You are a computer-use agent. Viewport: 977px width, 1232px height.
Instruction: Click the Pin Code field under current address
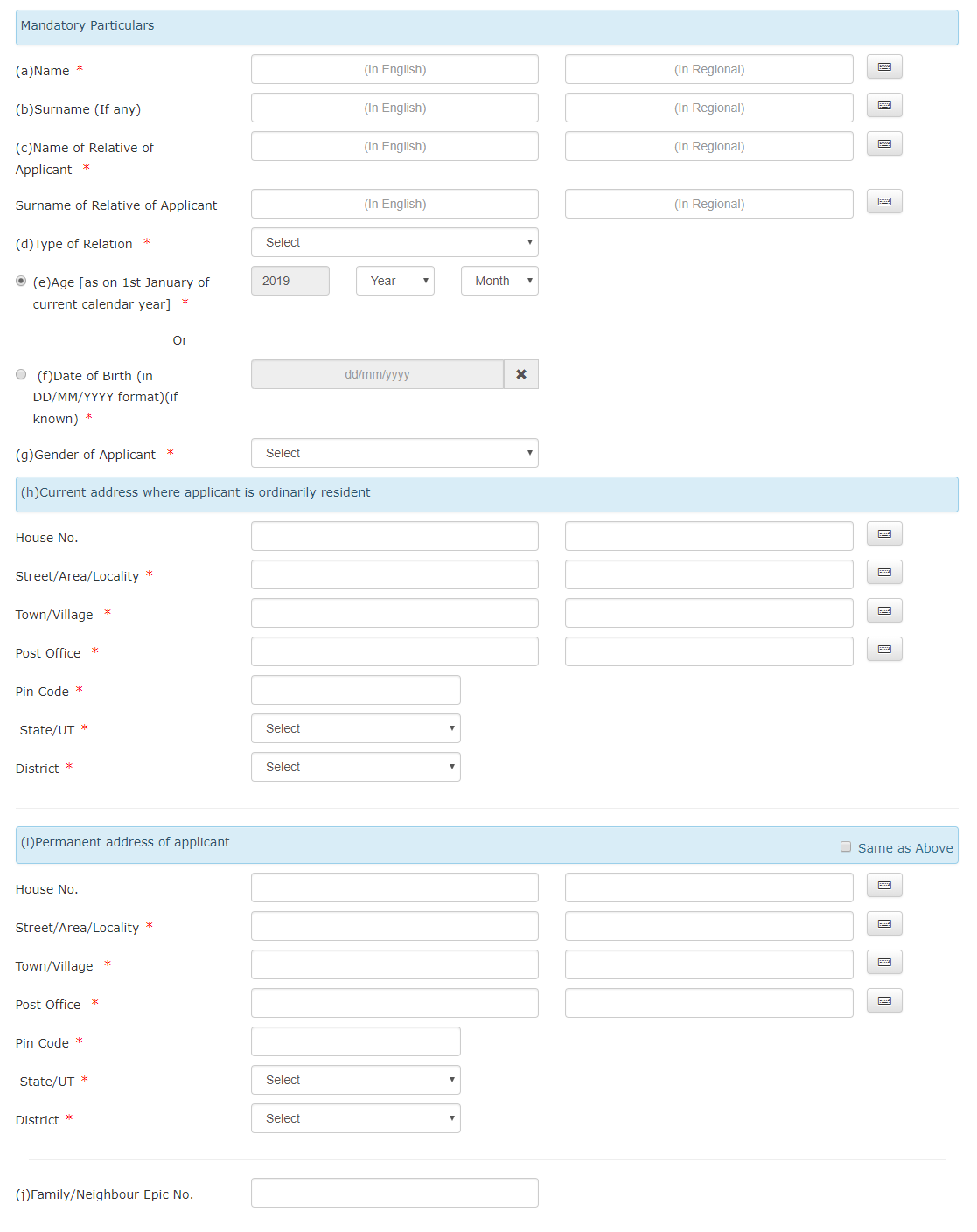[x=355, y=689]
